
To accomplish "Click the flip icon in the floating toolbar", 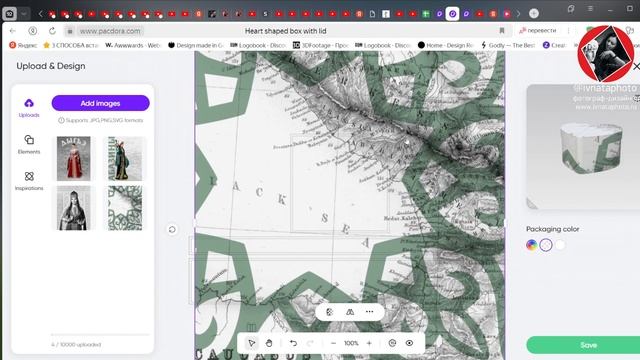I will point(350,312).
